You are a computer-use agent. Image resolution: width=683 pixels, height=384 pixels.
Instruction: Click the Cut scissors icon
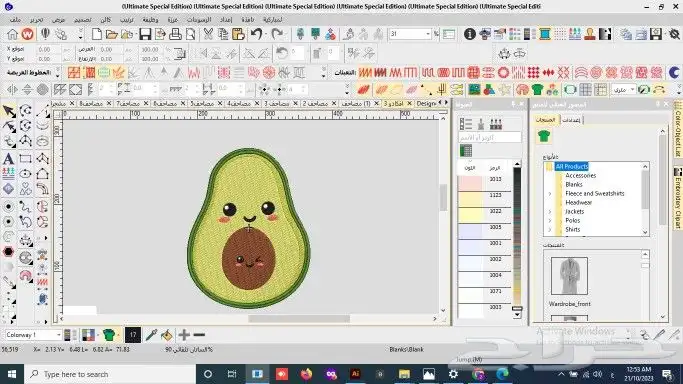click(208, 34)
